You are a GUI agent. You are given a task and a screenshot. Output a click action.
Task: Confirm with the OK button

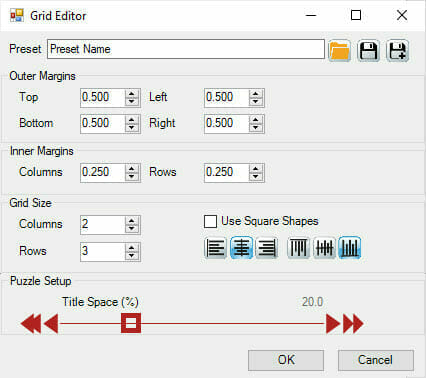click(x=286, y=360)
